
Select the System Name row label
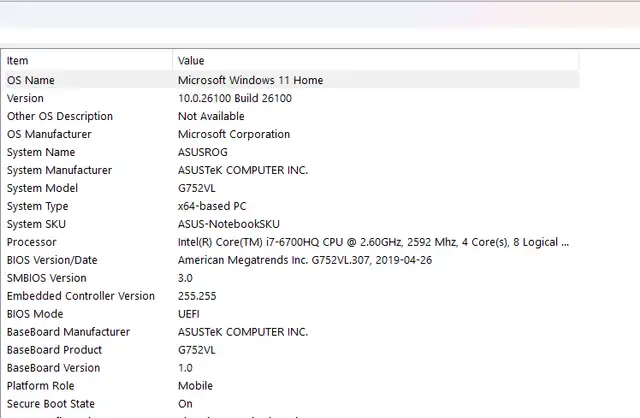coord(41,152)
